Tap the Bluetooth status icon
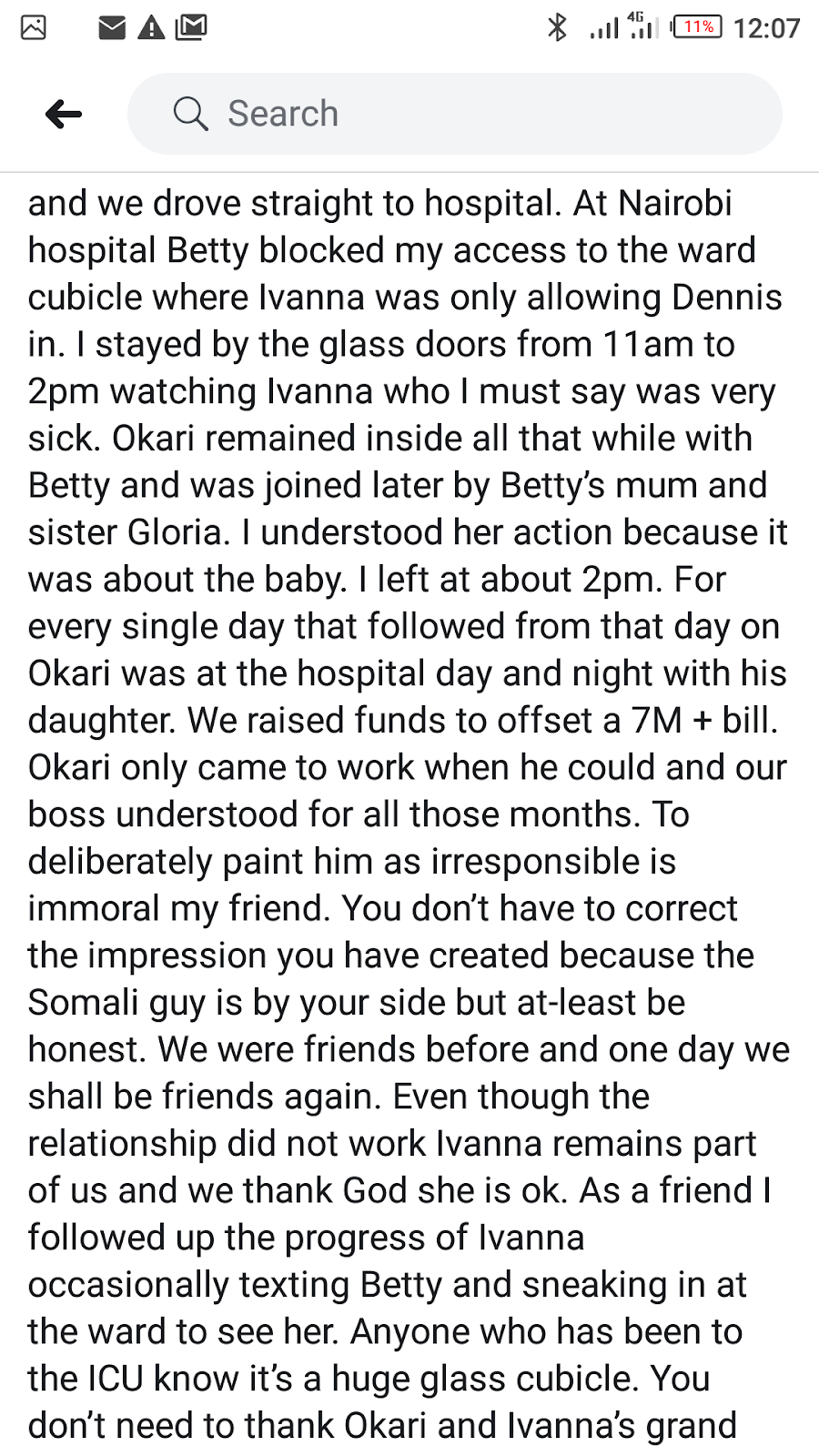 pos(557,28)
